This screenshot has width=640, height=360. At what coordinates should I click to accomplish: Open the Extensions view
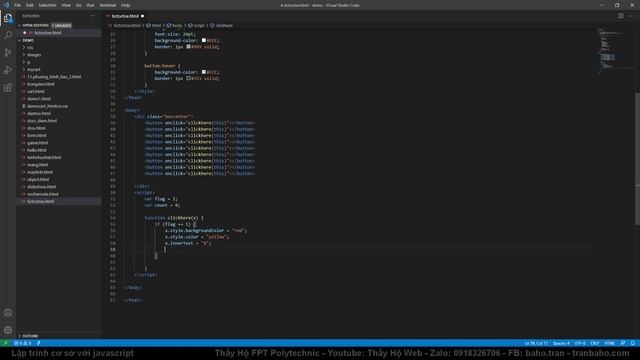coord(8,88)
